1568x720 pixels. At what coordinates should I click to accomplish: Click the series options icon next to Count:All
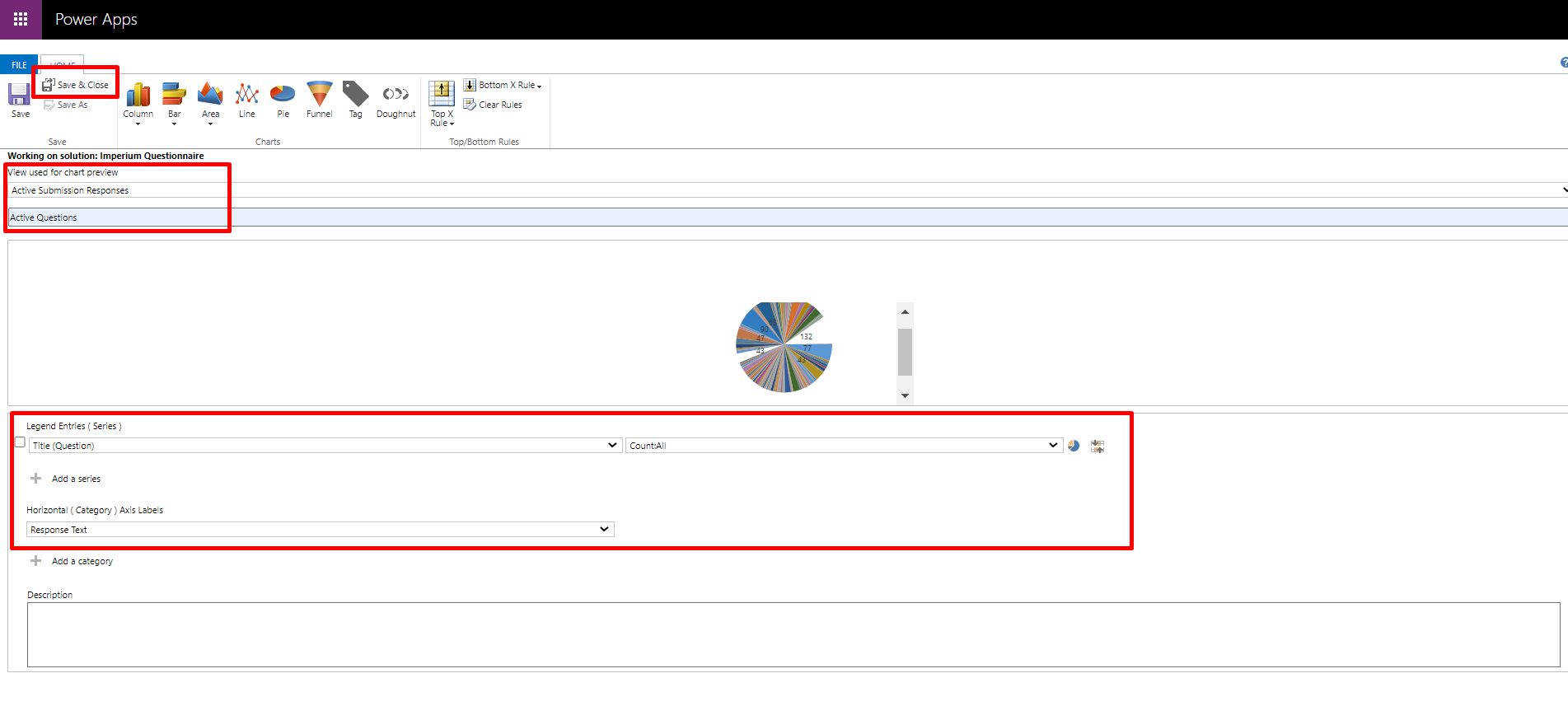1098,446
